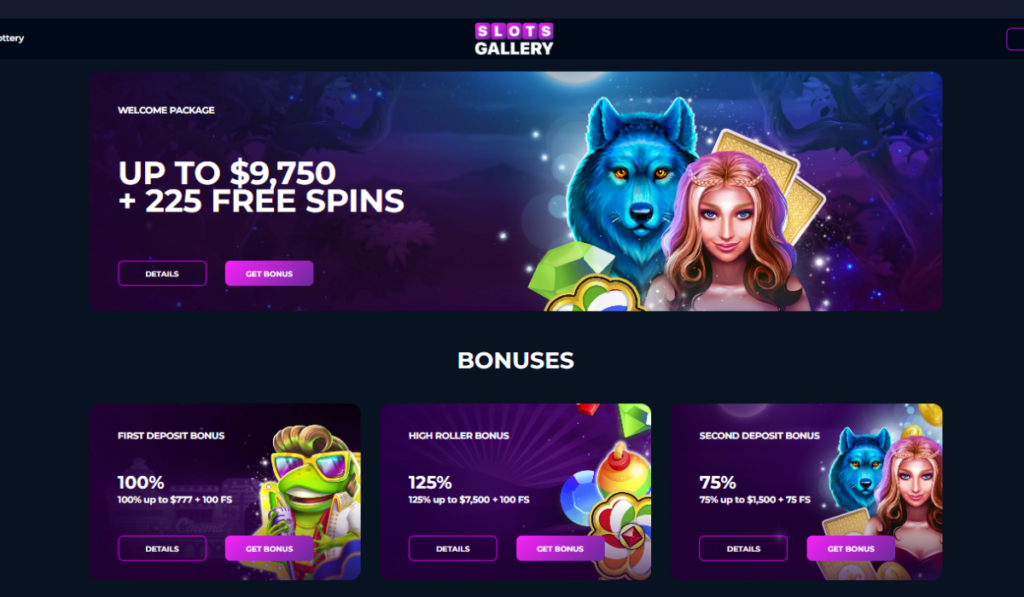
Task: Click the outlined button at top right corner
Action: pyautogui.click(x=1015, y=39)
